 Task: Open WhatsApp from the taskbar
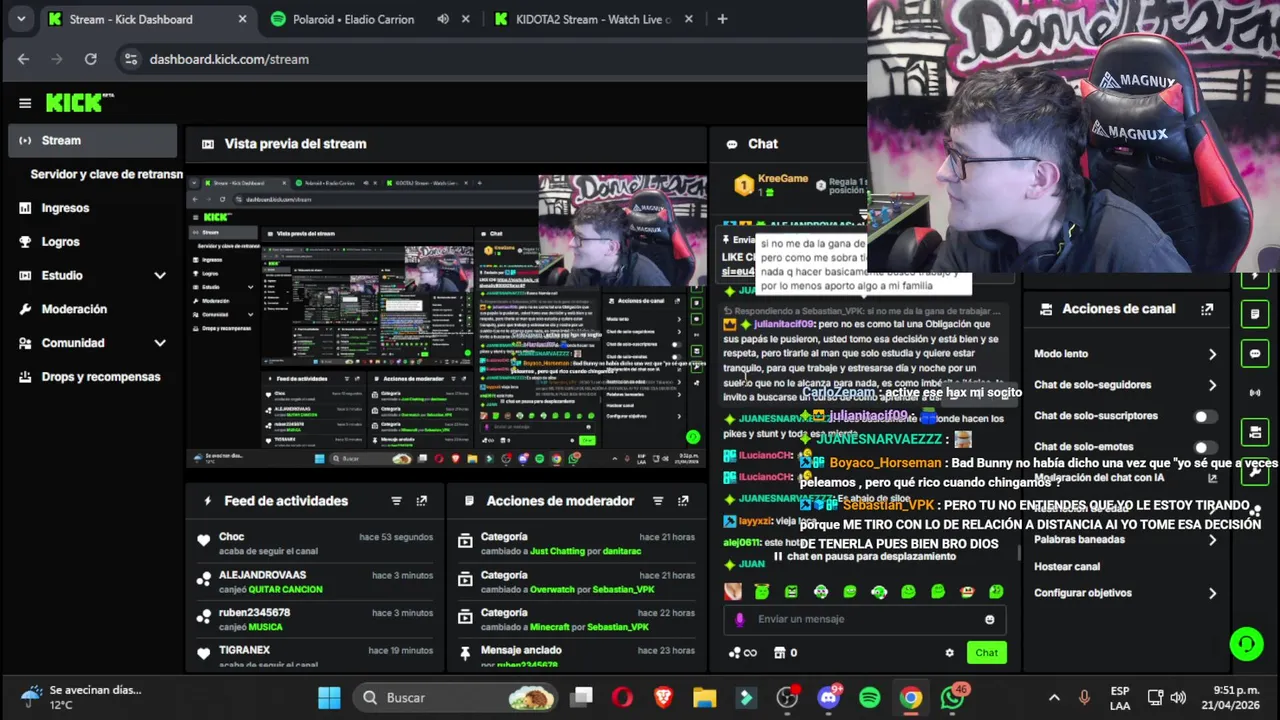point(952,697)
